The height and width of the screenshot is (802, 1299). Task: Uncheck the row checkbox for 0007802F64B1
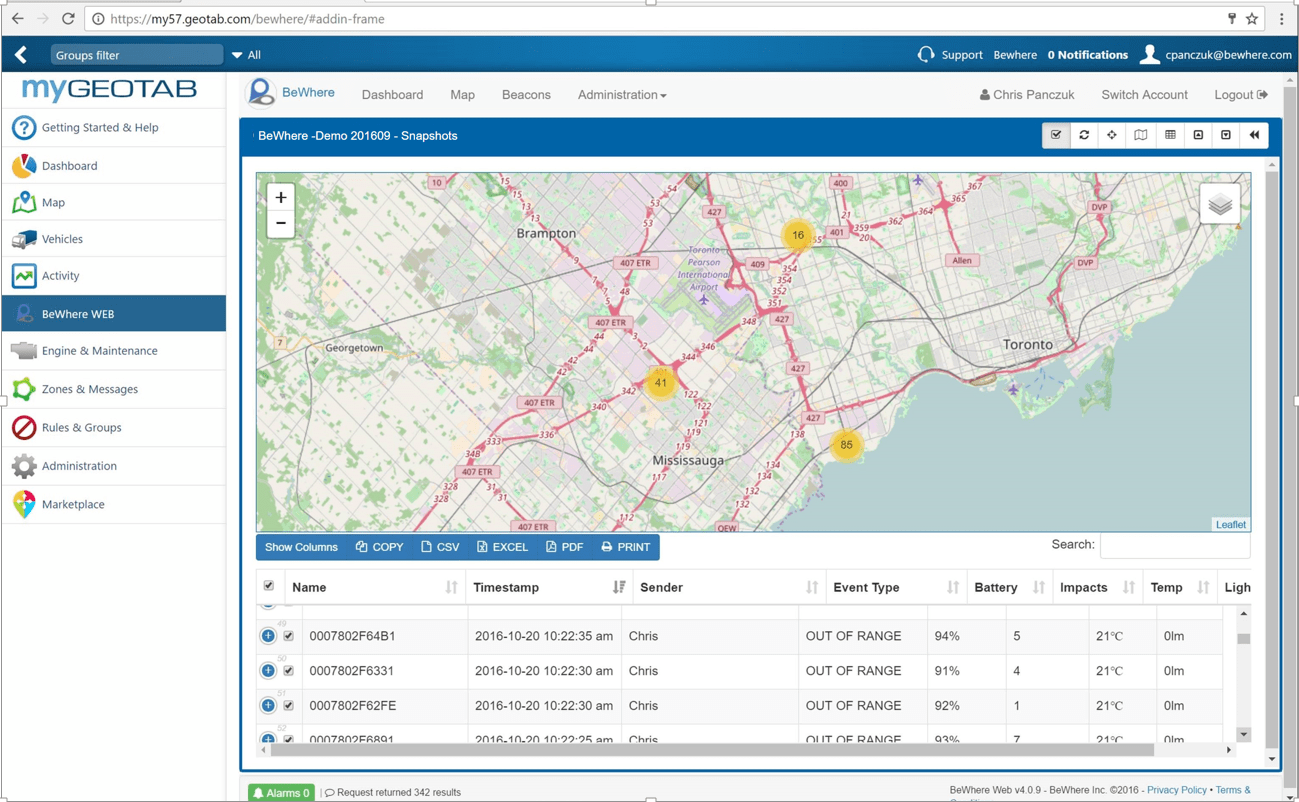click(x=288, y=636)
